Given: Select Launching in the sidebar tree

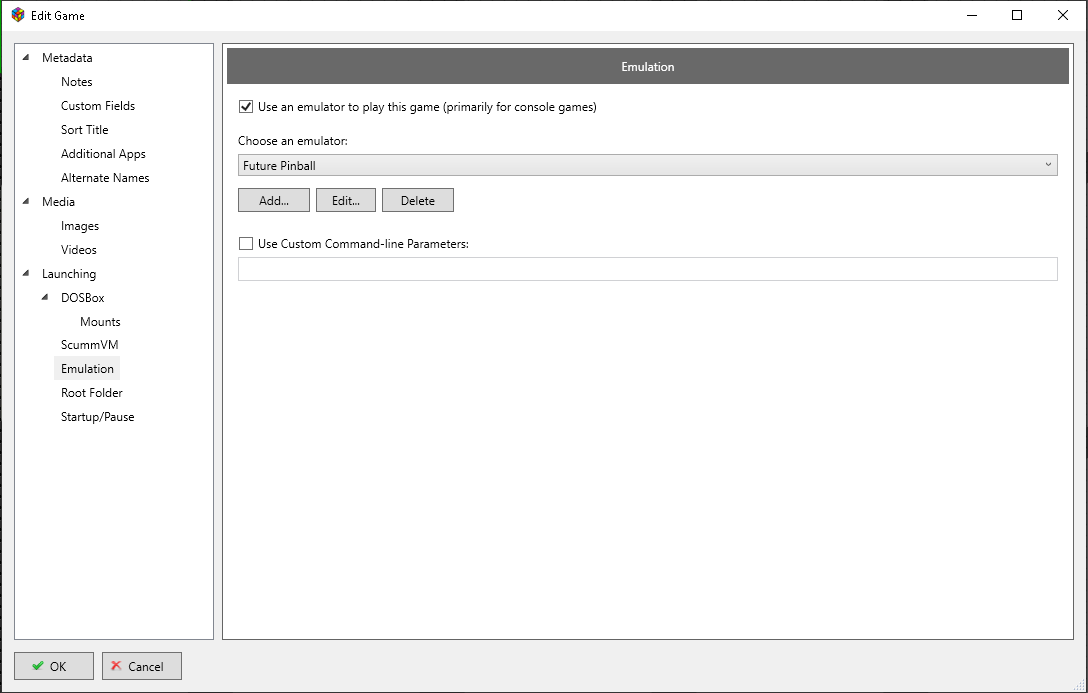Looking at the screenshot, I should tap(69, 274).
